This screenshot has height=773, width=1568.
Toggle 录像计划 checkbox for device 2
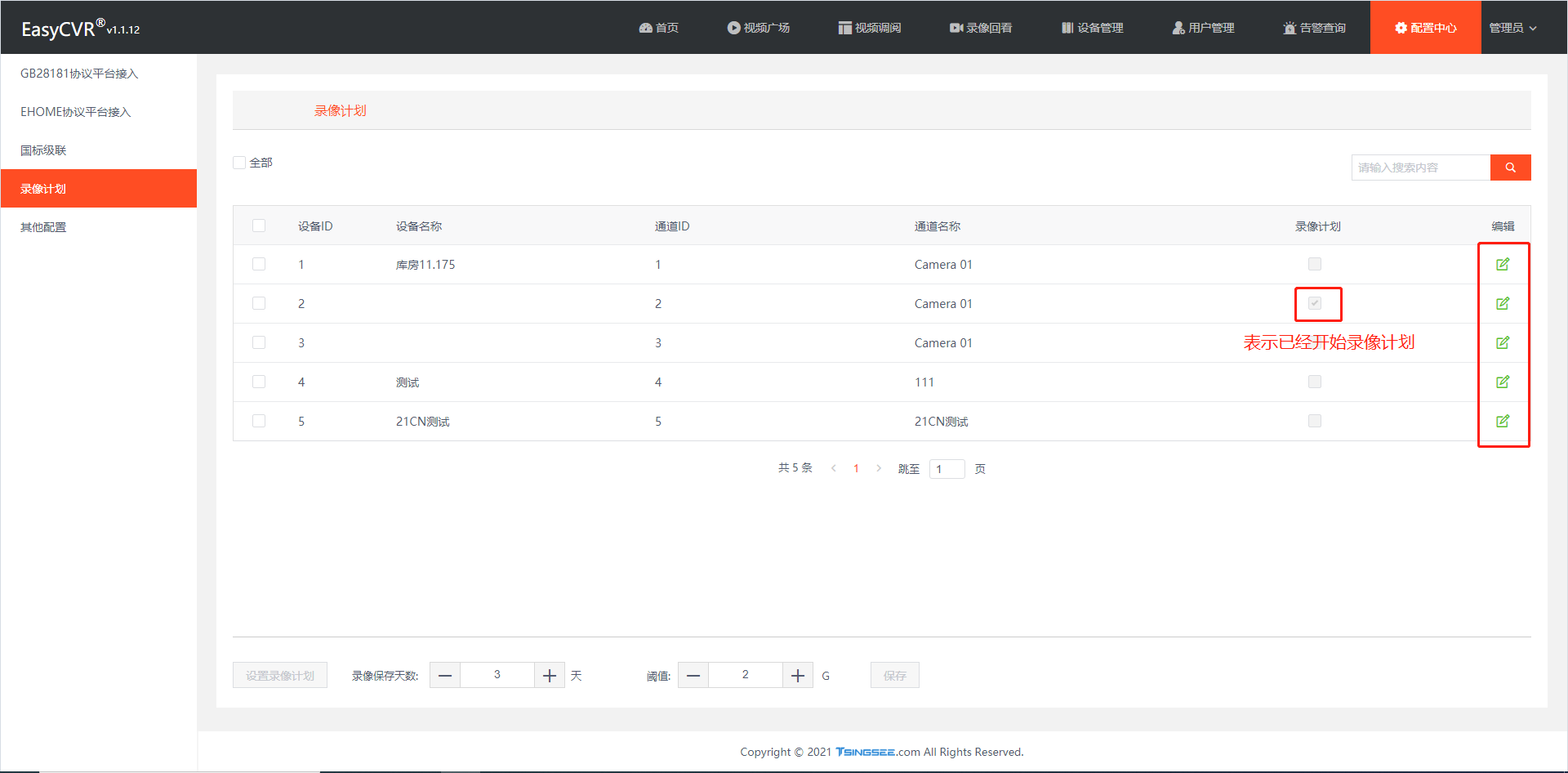tap(1315, 303)
